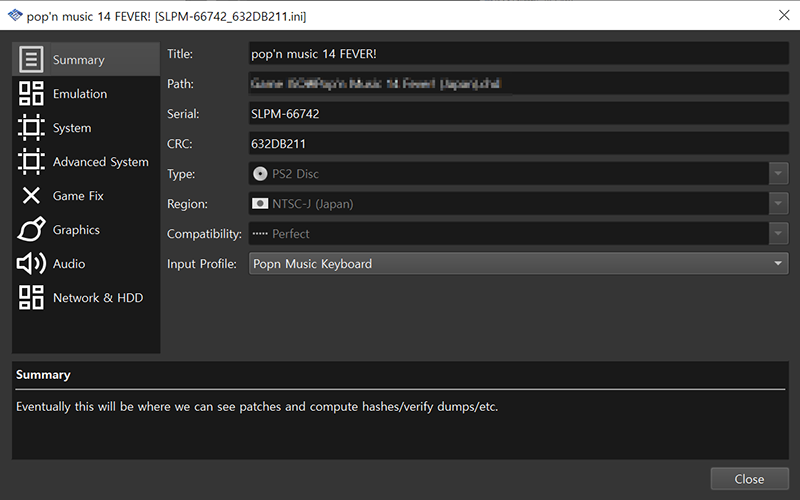
Task: Click the "Path:" label
Action: click(x=181, y=84)
